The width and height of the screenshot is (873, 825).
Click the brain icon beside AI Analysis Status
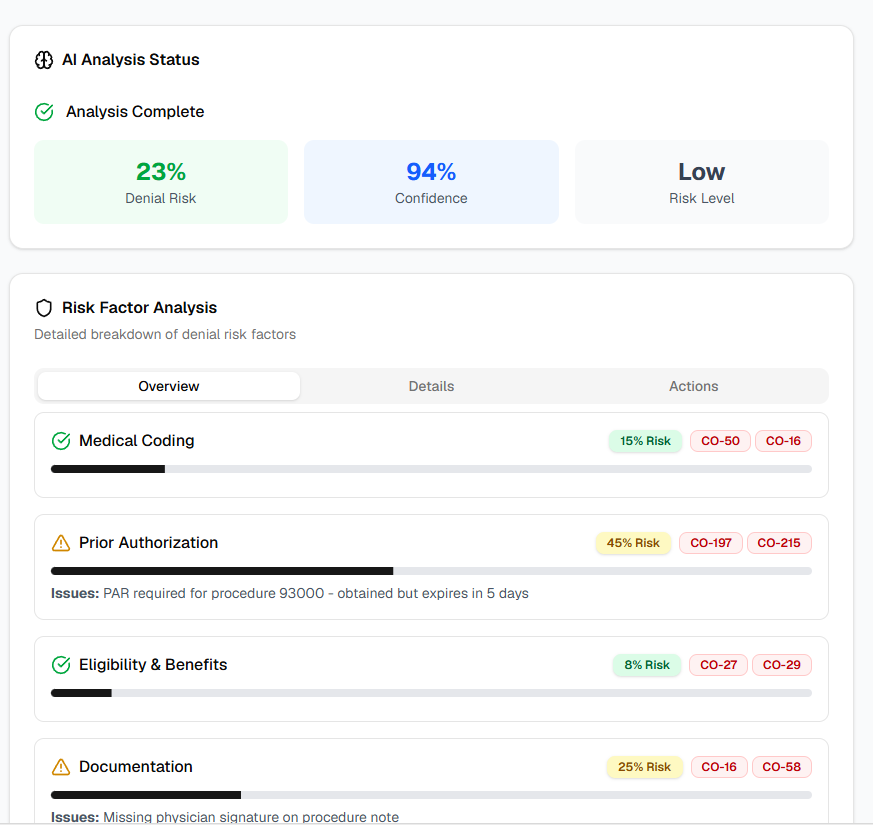44,60
